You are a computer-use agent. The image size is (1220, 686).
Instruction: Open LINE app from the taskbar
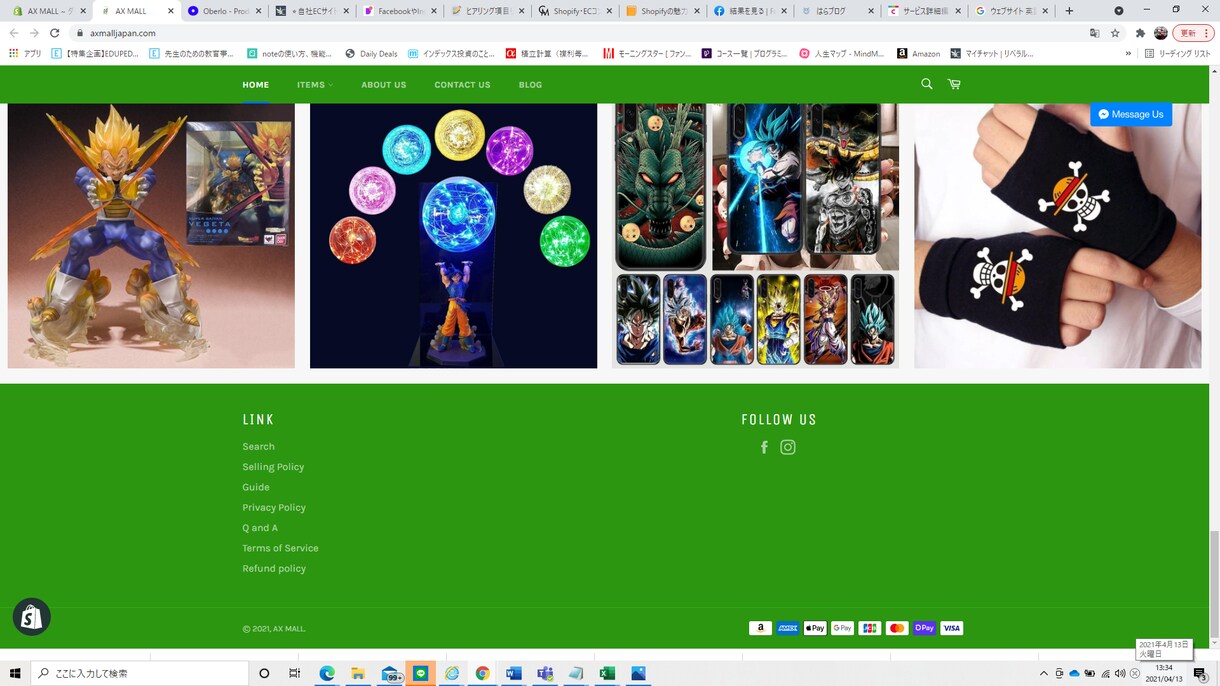pyautogui.click(x=420, y=673)
